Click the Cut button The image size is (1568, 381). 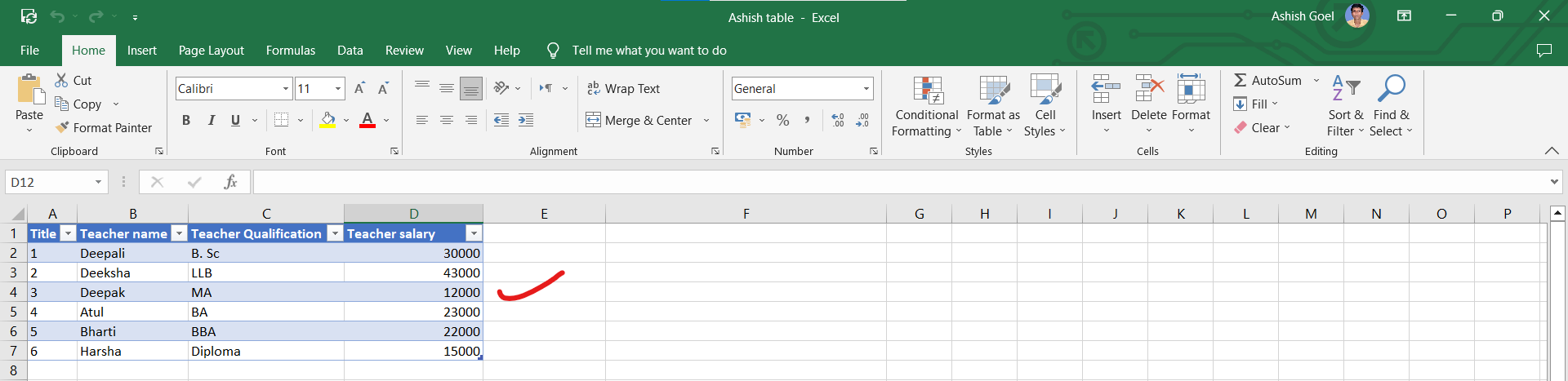(x=73, y=80)
